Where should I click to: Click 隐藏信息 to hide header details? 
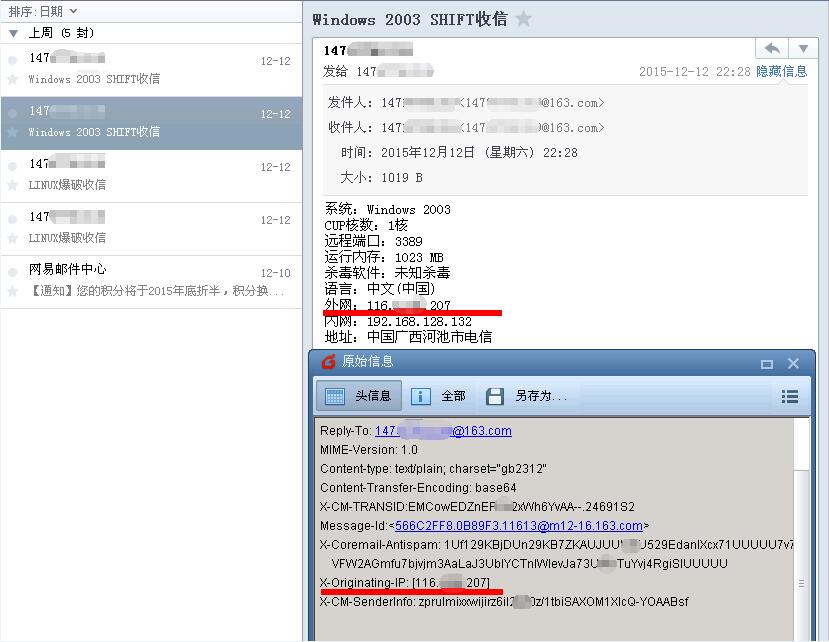[781, 71]
